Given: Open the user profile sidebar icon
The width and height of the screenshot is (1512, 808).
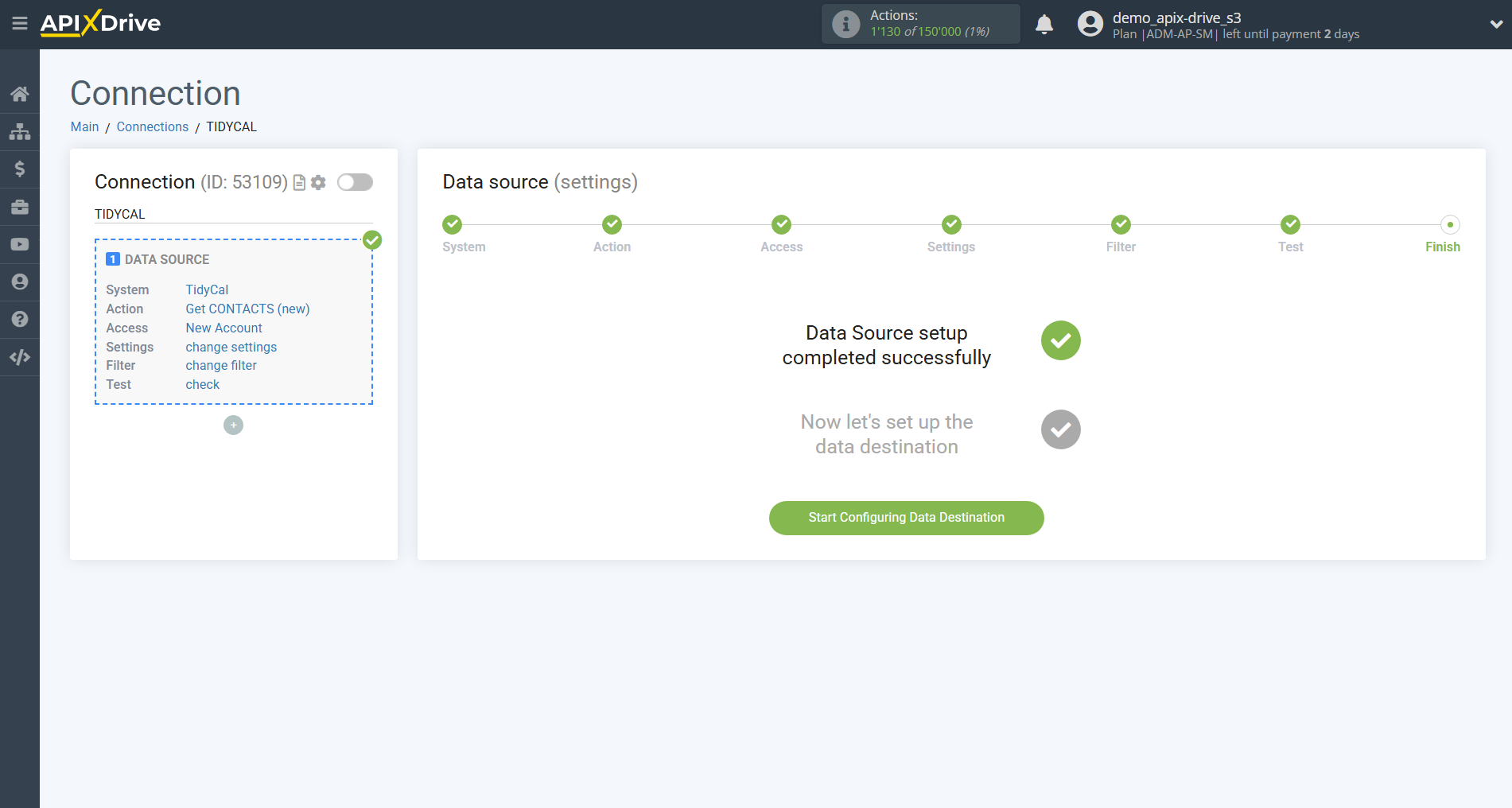Looking at the screenshot, I should (20, 282).
